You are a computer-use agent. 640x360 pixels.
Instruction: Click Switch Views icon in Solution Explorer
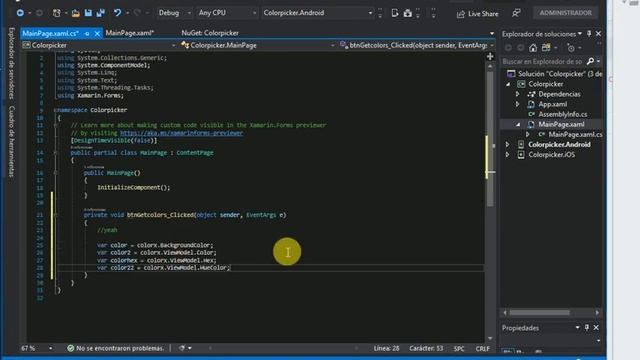546,48
